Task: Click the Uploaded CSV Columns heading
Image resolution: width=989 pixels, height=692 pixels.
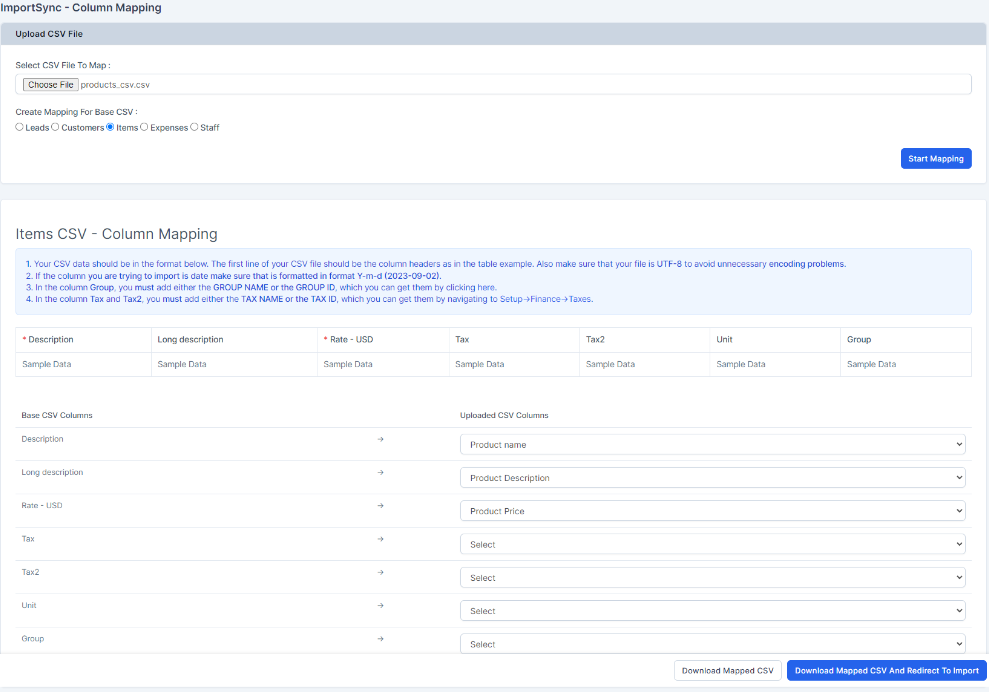Action: (x=504, y=415)
